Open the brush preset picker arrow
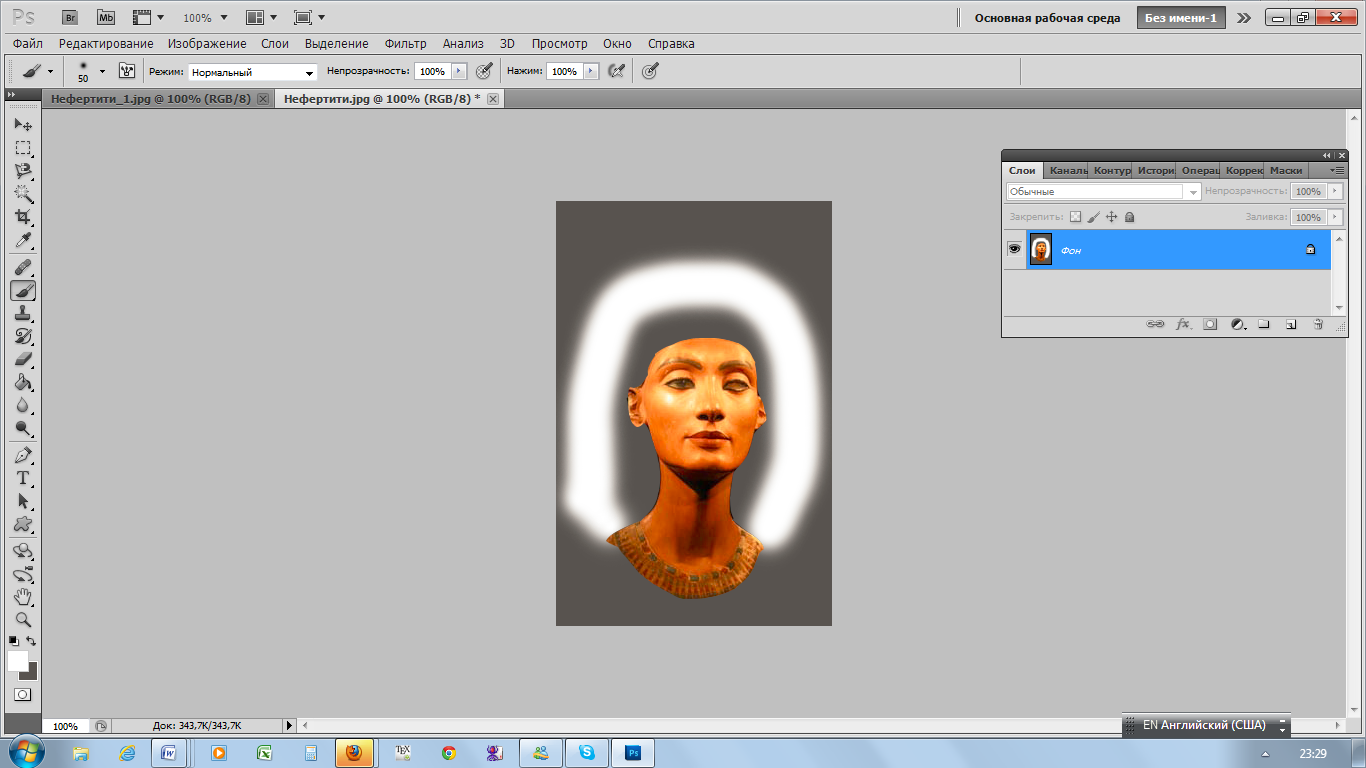 coord(102,72)
